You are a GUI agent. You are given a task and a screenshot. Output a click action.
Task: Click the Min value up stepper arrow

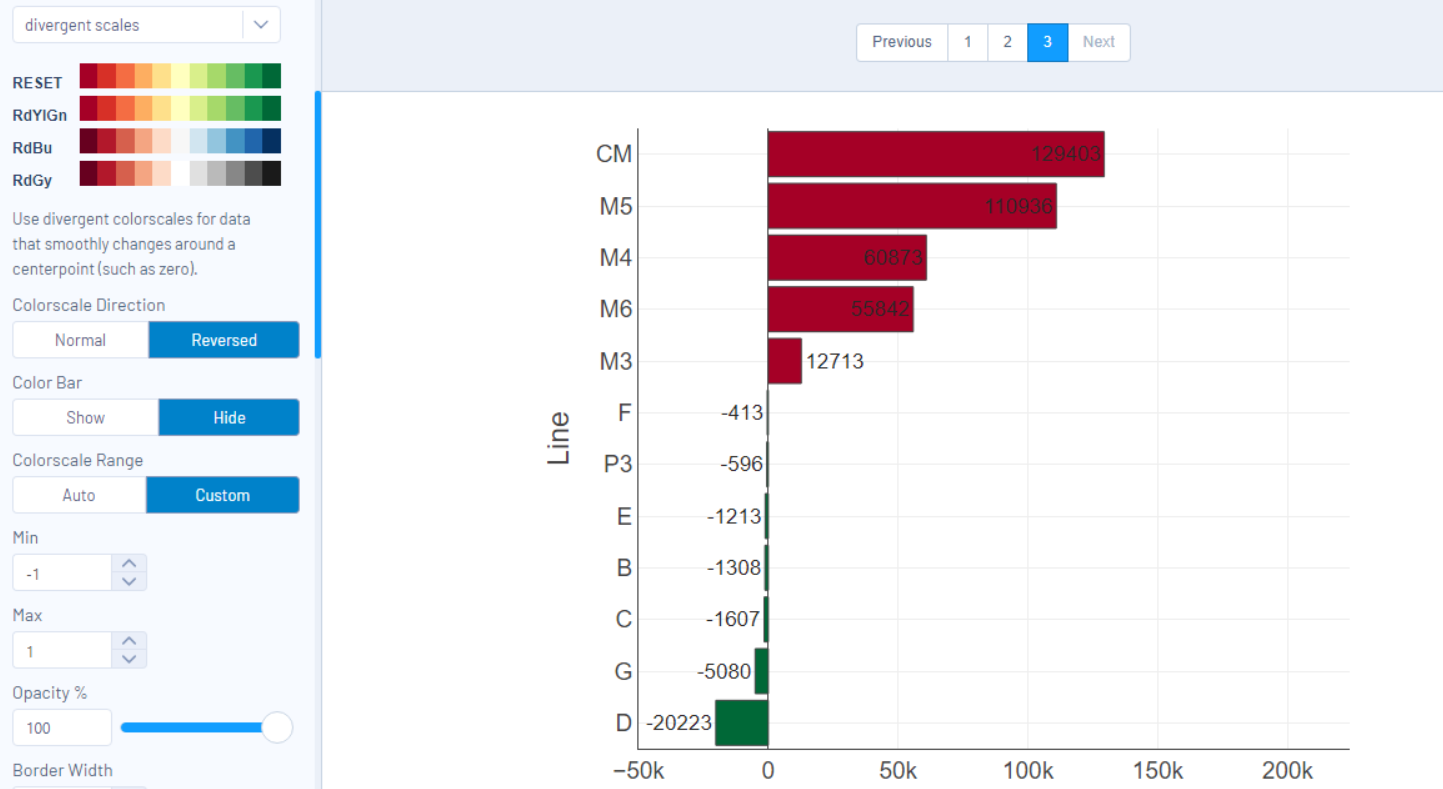pyautogui.click(x=129, y=563)
